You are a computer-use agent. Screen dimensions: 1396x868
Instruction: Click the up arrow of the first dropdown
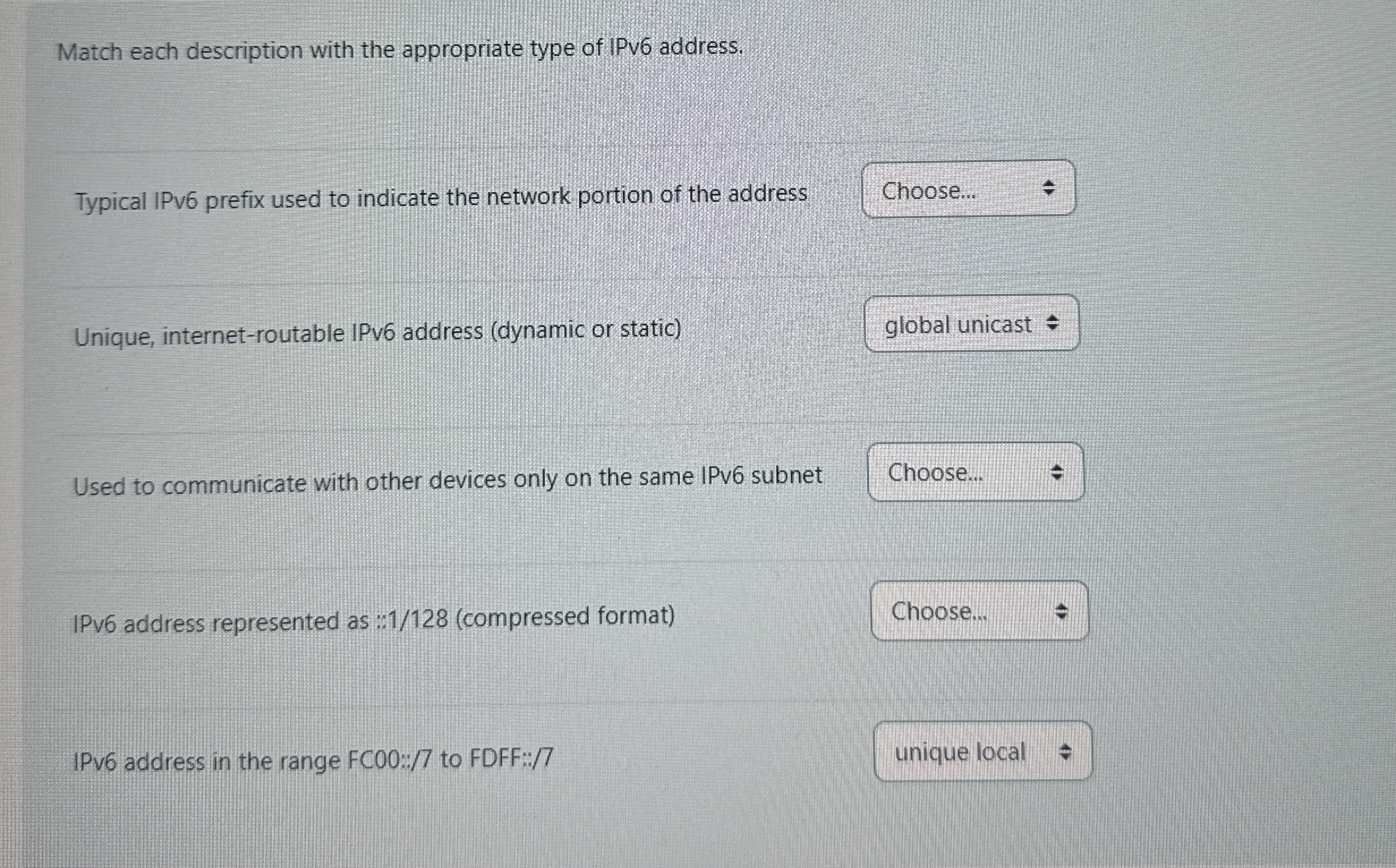[x=1050, y=184]
